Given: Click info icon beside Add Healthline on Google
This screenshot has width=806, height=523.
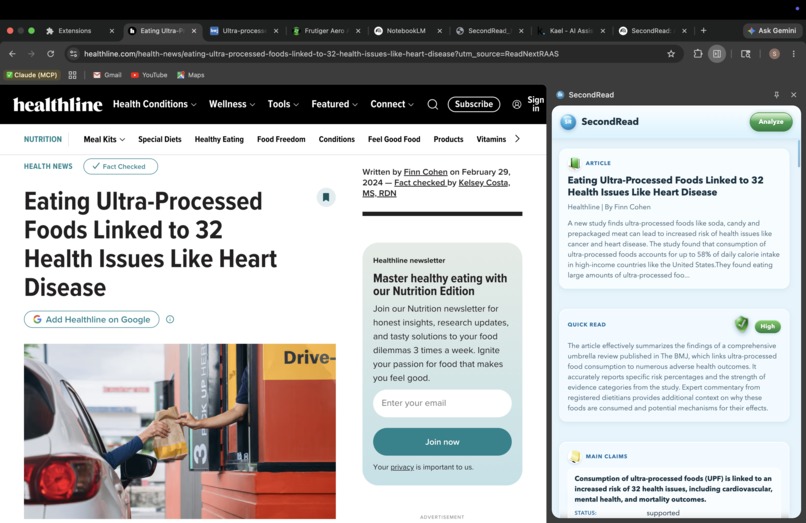Looking at the screenshot, I should [170, 319].
